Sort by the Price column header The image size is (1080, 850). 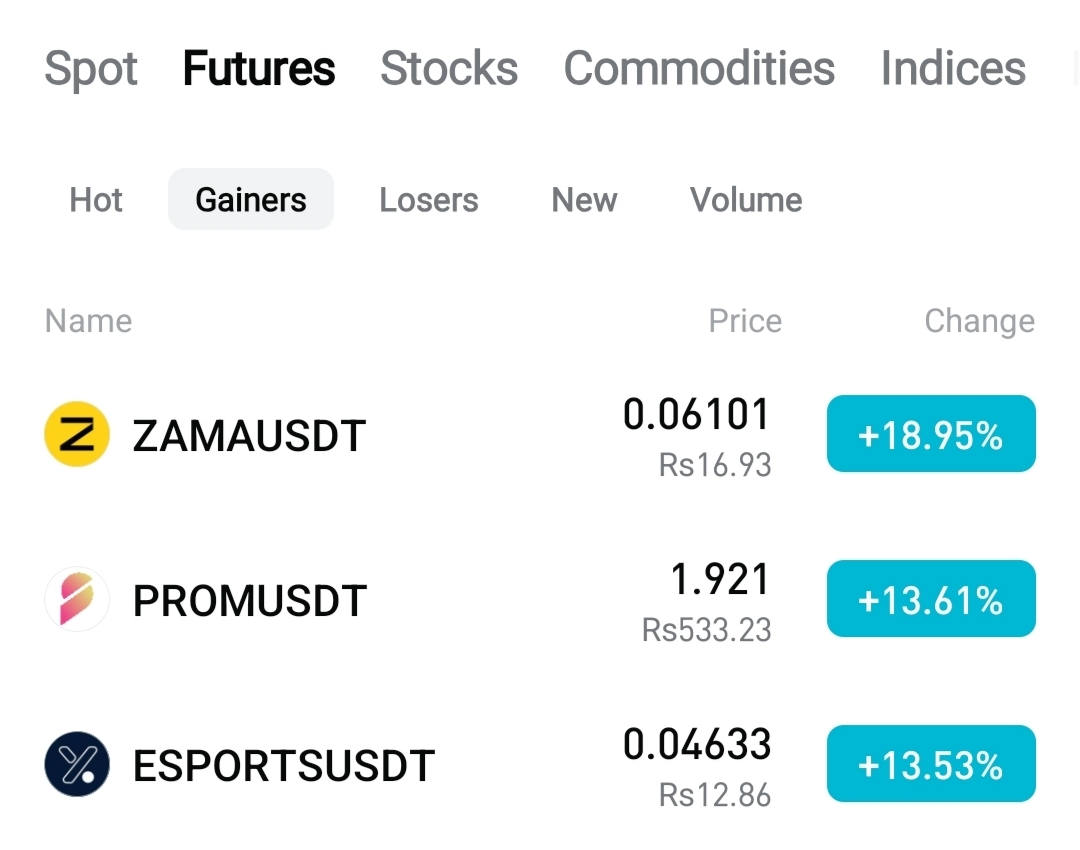click(x=745, y=321)
